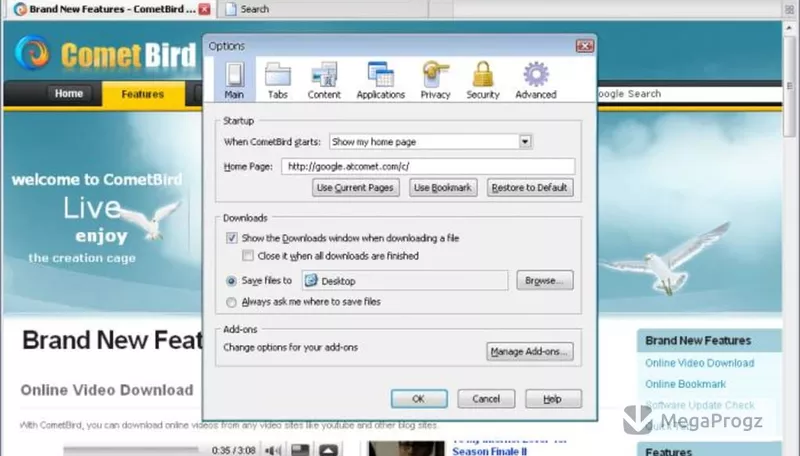Switch to the Search browser tab

coord(322,9)
